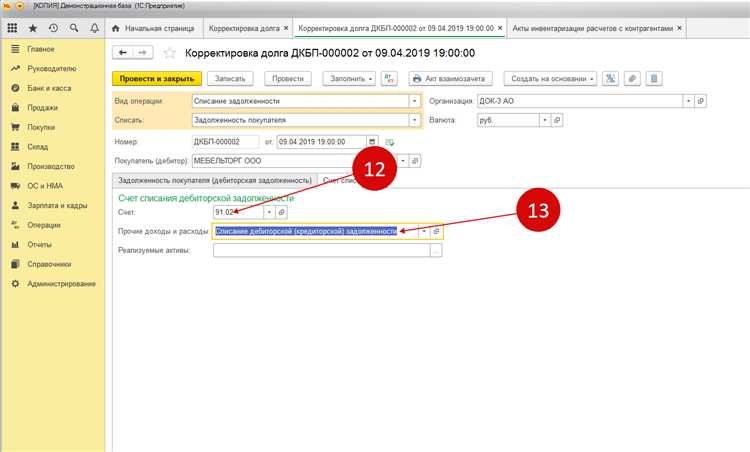Viewport: 750px width, 452px height.
Task: Open ОС и НМА section
Action: pos(45,186)
